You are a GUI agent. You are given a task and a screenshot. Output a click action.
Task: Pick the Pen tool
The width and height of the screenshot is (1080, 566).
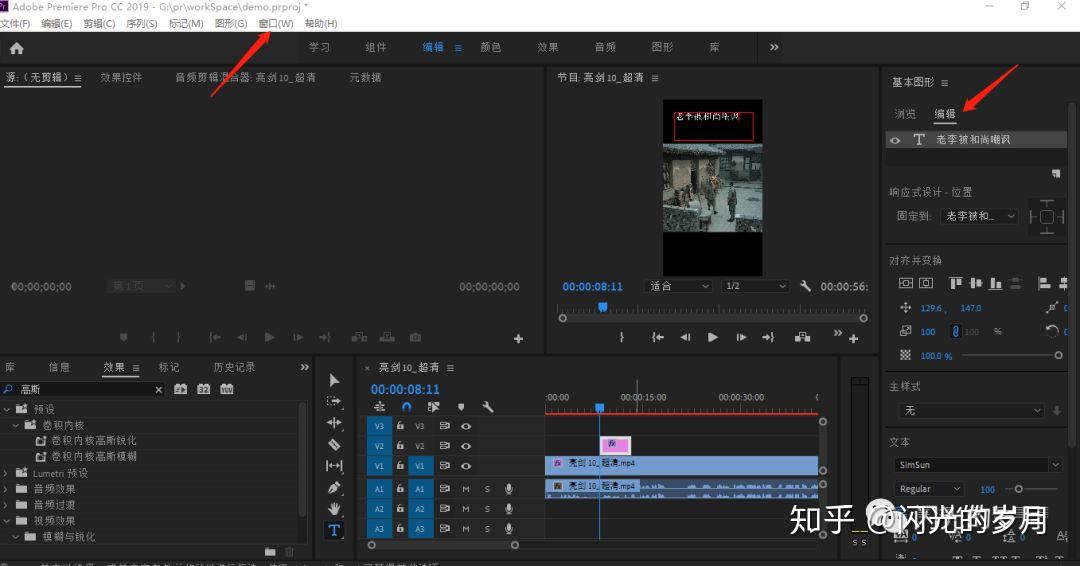click(334, 487)
